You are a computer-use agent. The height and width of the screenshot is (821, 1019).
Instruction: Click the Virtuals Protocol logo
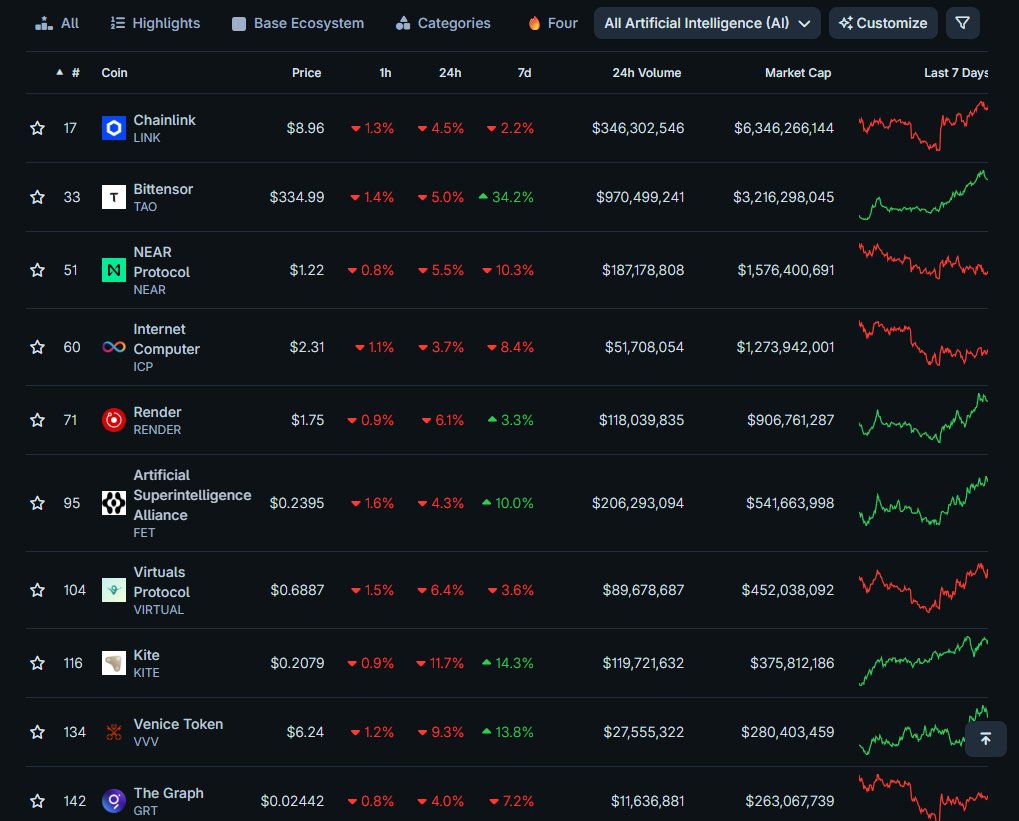coord(113,590)
